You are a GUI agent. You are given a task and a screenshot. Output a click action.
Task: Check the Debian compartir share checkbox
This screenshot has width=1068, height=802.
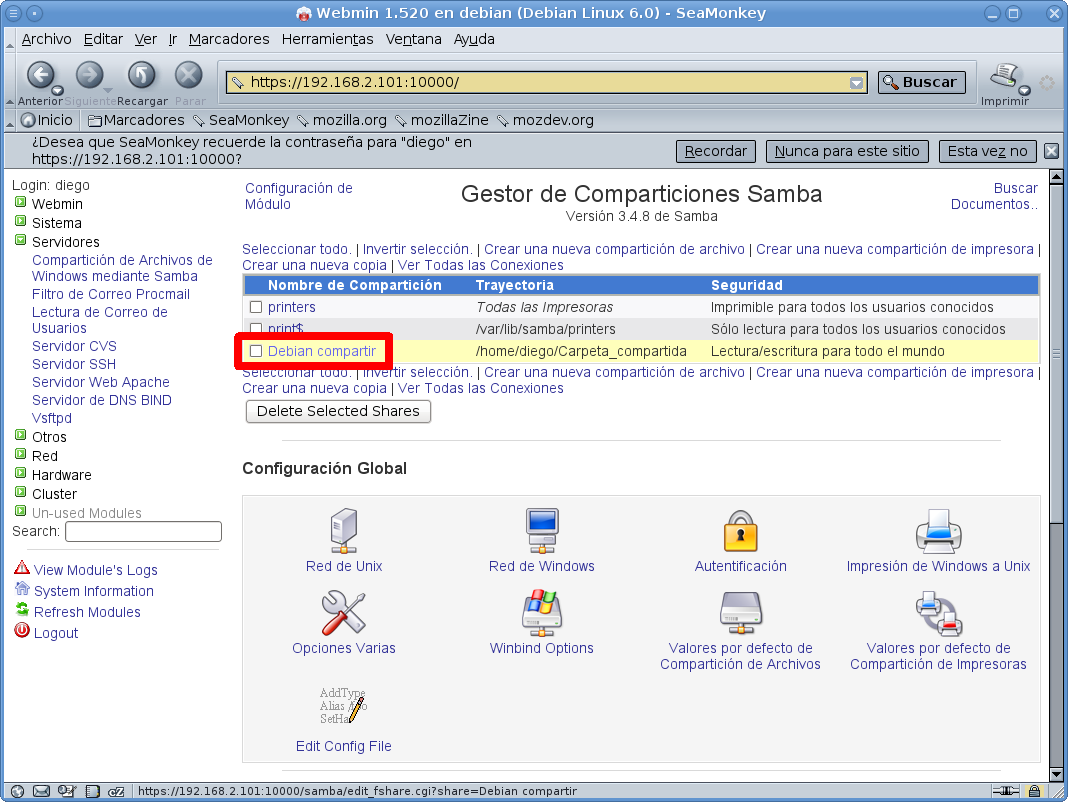(256, 351)
